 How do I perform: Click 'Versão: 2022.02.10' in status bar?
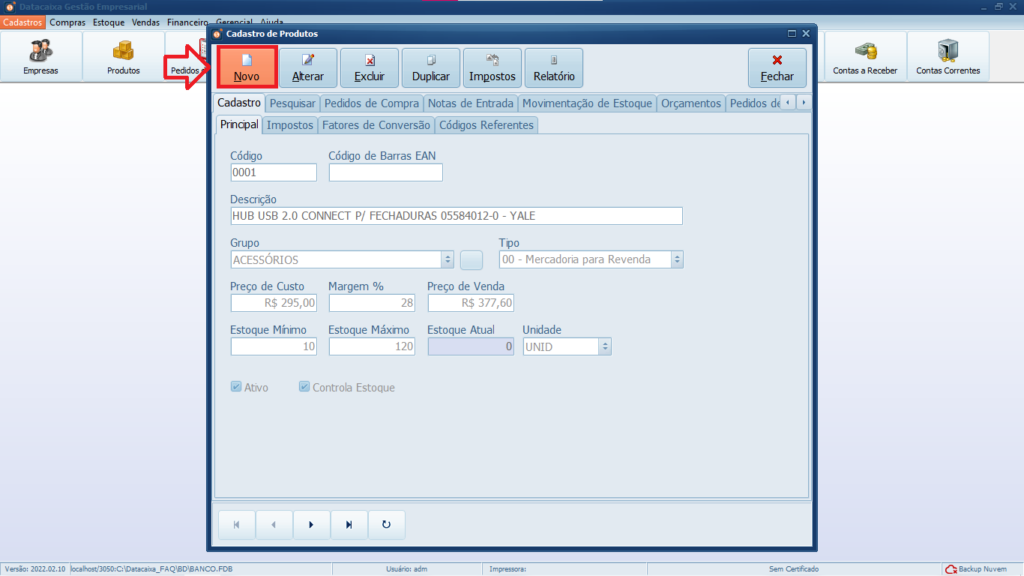click(x=35, y=569)
